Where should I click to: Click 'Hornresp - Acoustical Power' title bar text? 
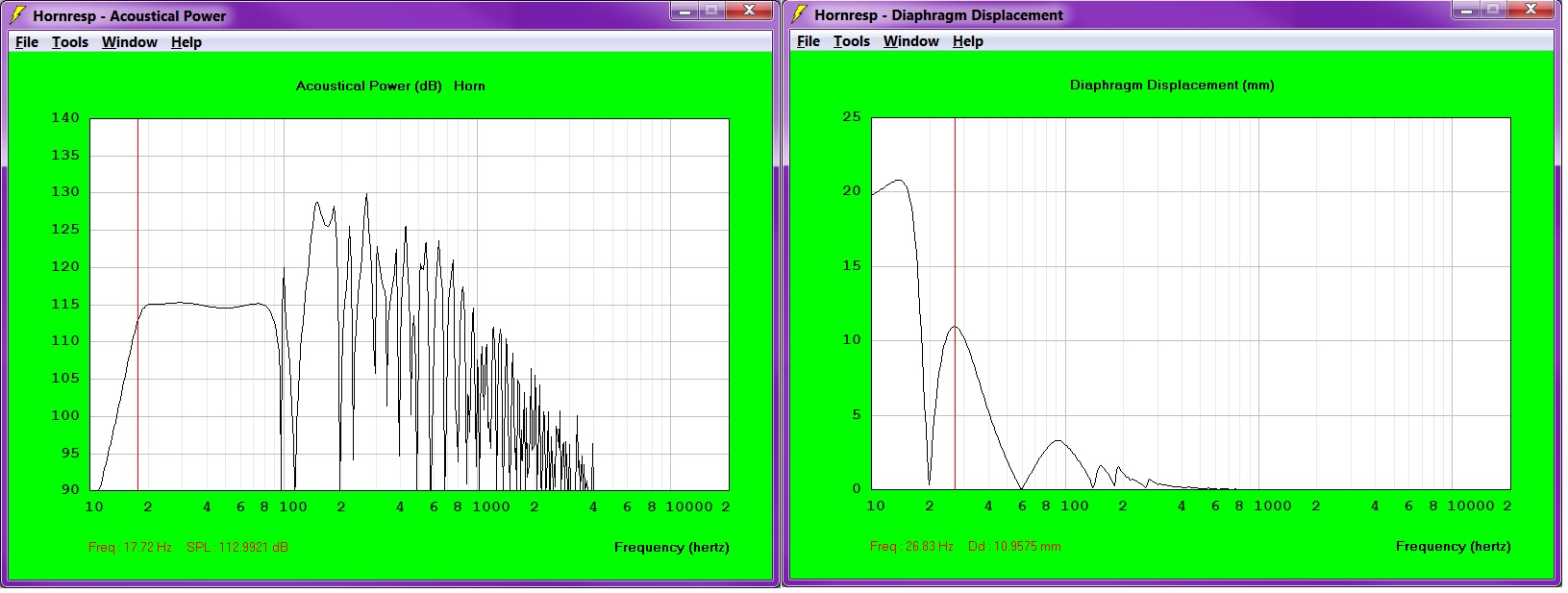coord(129,15)
